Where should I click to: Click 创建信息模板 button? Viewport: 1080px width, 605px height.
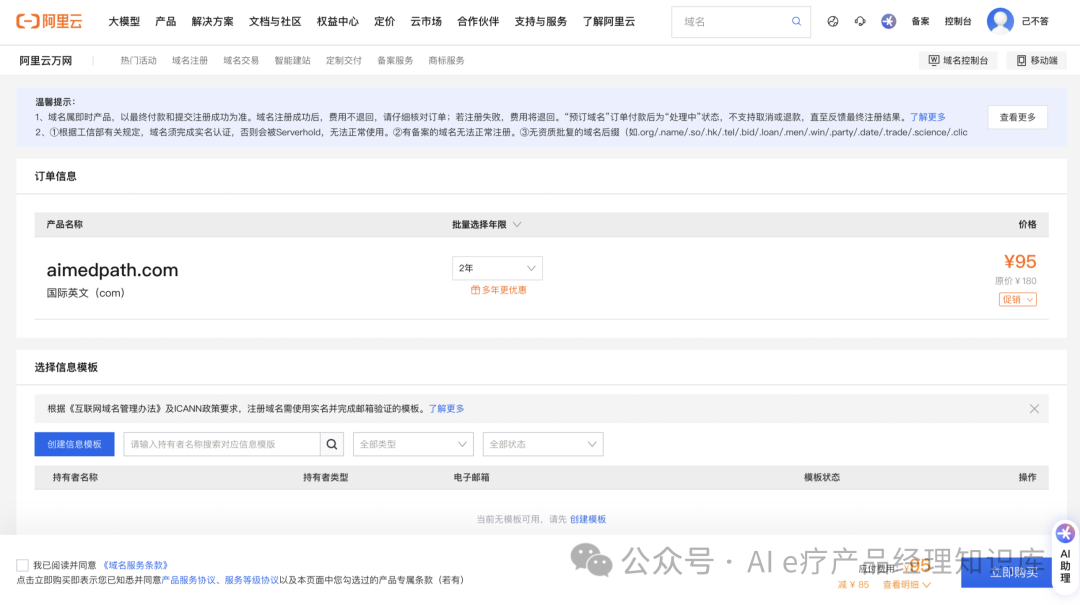74,444
